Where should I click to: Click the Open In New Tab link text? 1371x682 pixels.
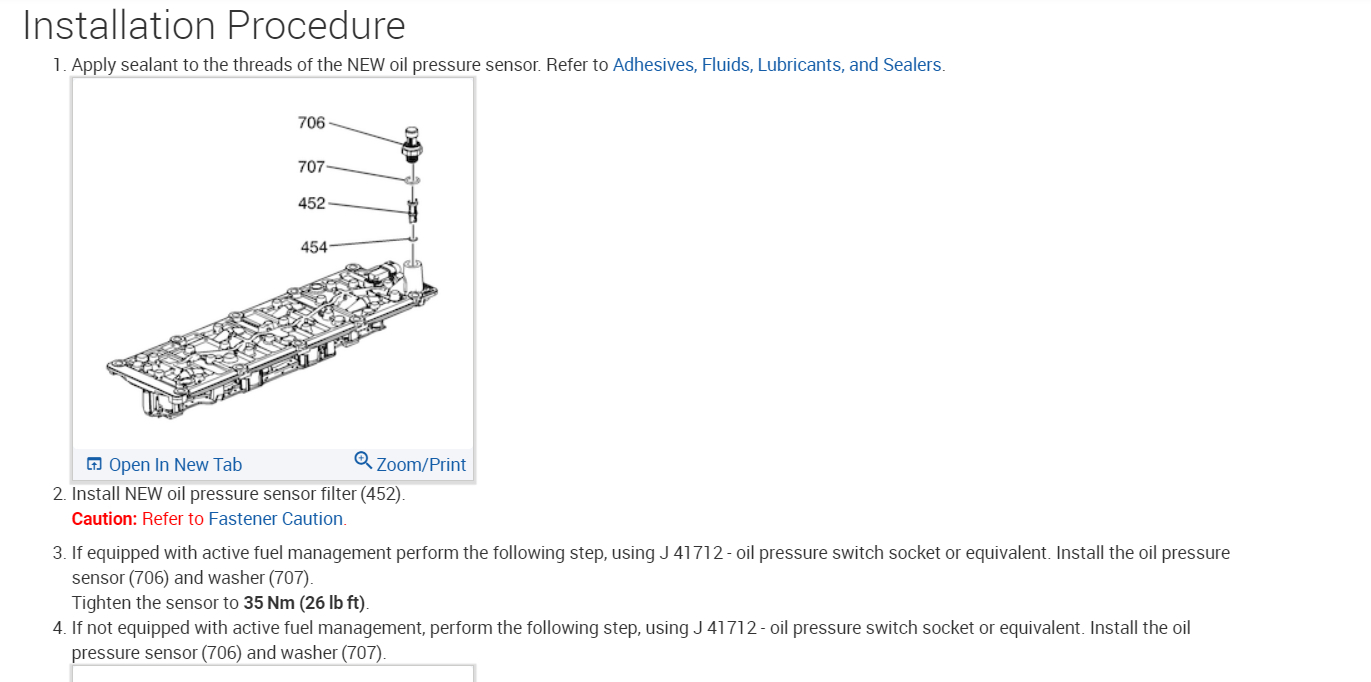175,464
